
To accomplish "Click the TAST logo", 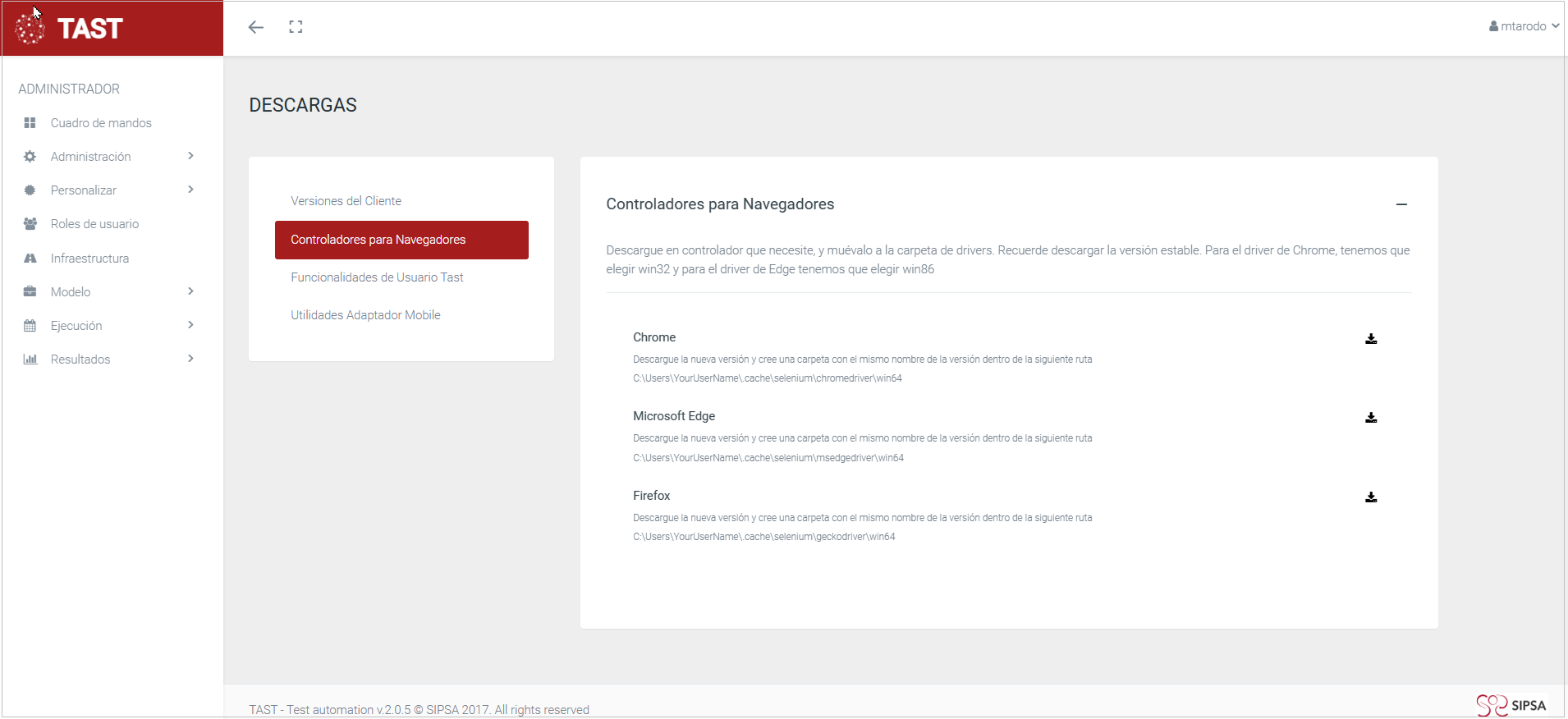I will [x=71, y=29].
